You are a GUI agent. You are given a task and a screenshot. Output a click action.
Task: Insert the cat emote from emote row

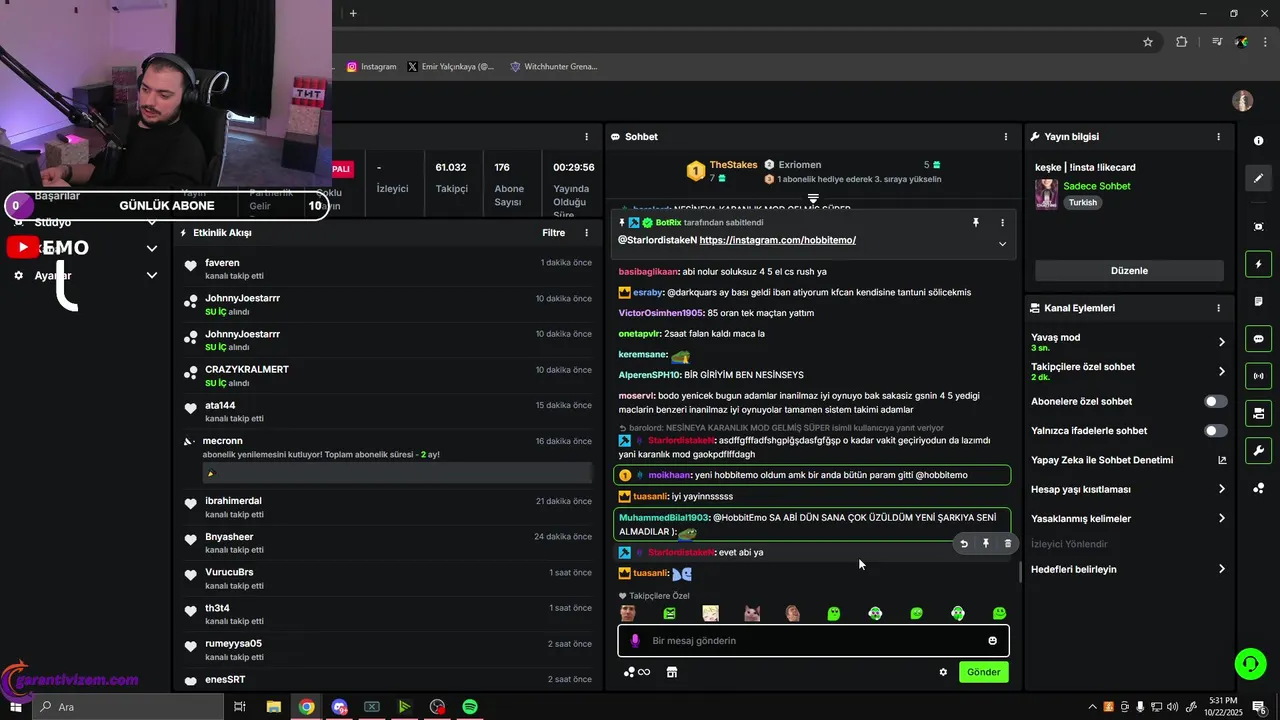coord(752,613)
